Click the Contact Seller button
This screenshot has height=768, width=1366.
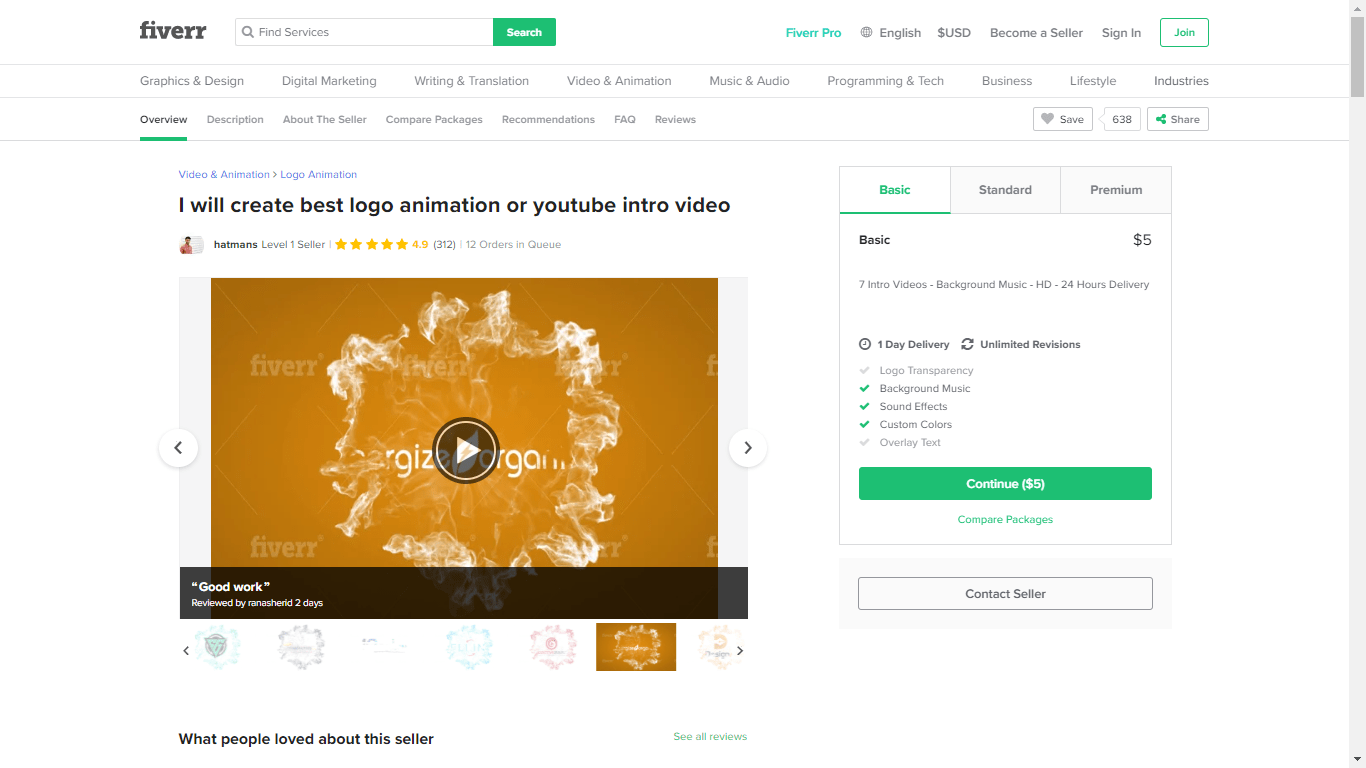pos(1005,593)
